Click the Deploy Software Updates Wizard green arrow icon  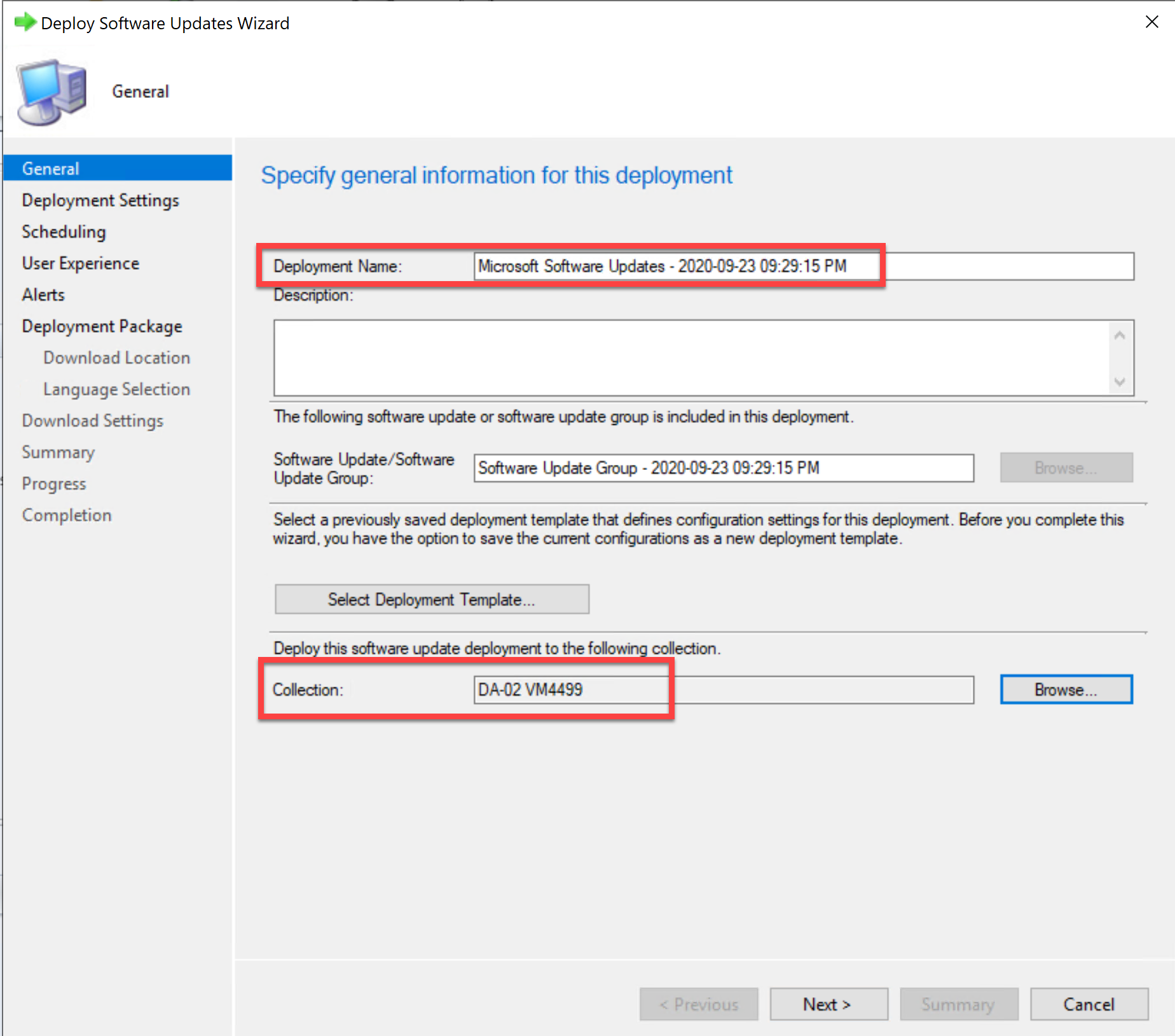[x=25, y=22]
